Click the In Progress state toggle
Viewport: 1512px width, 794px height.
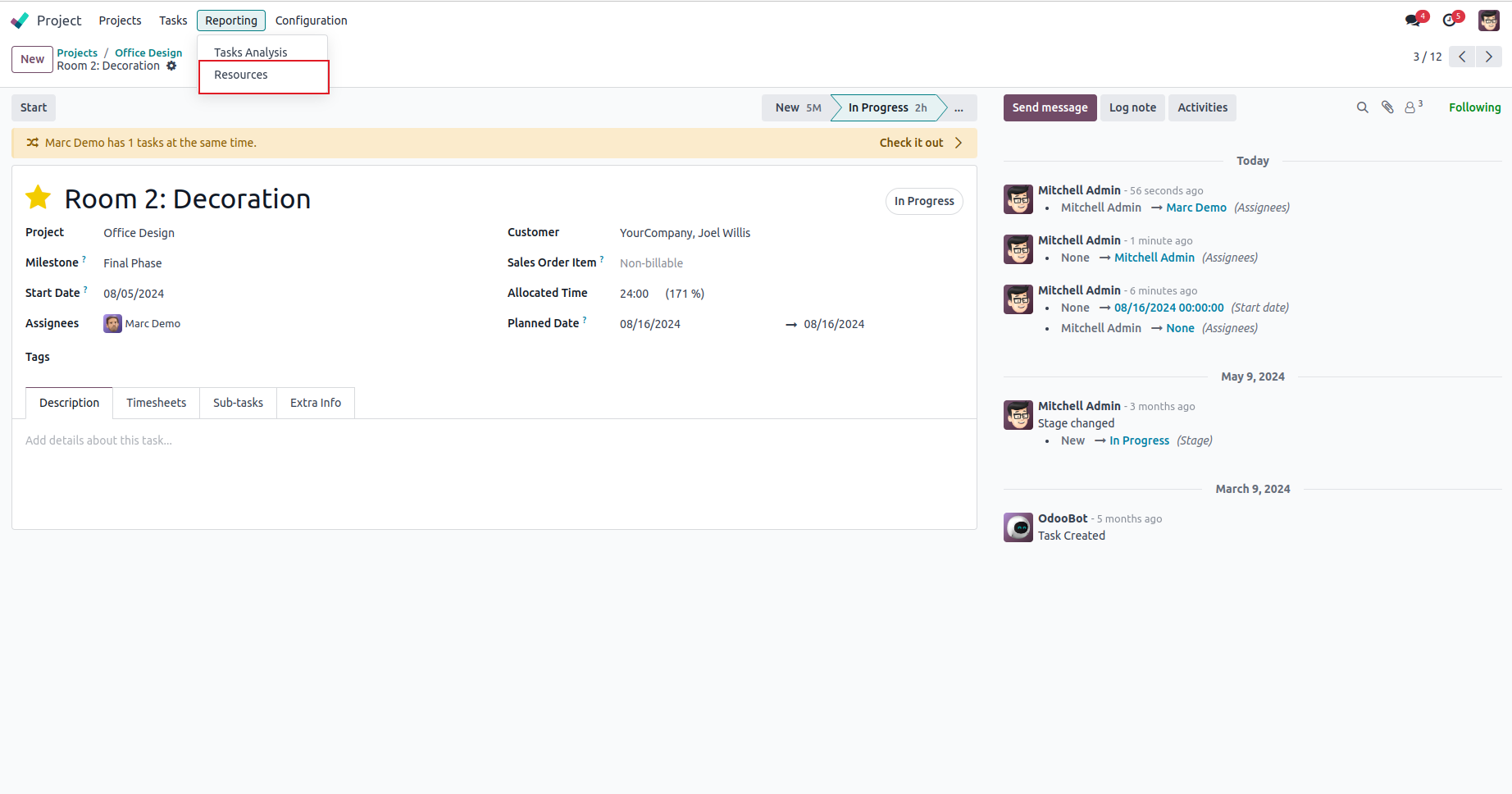(x=924, y=201)
